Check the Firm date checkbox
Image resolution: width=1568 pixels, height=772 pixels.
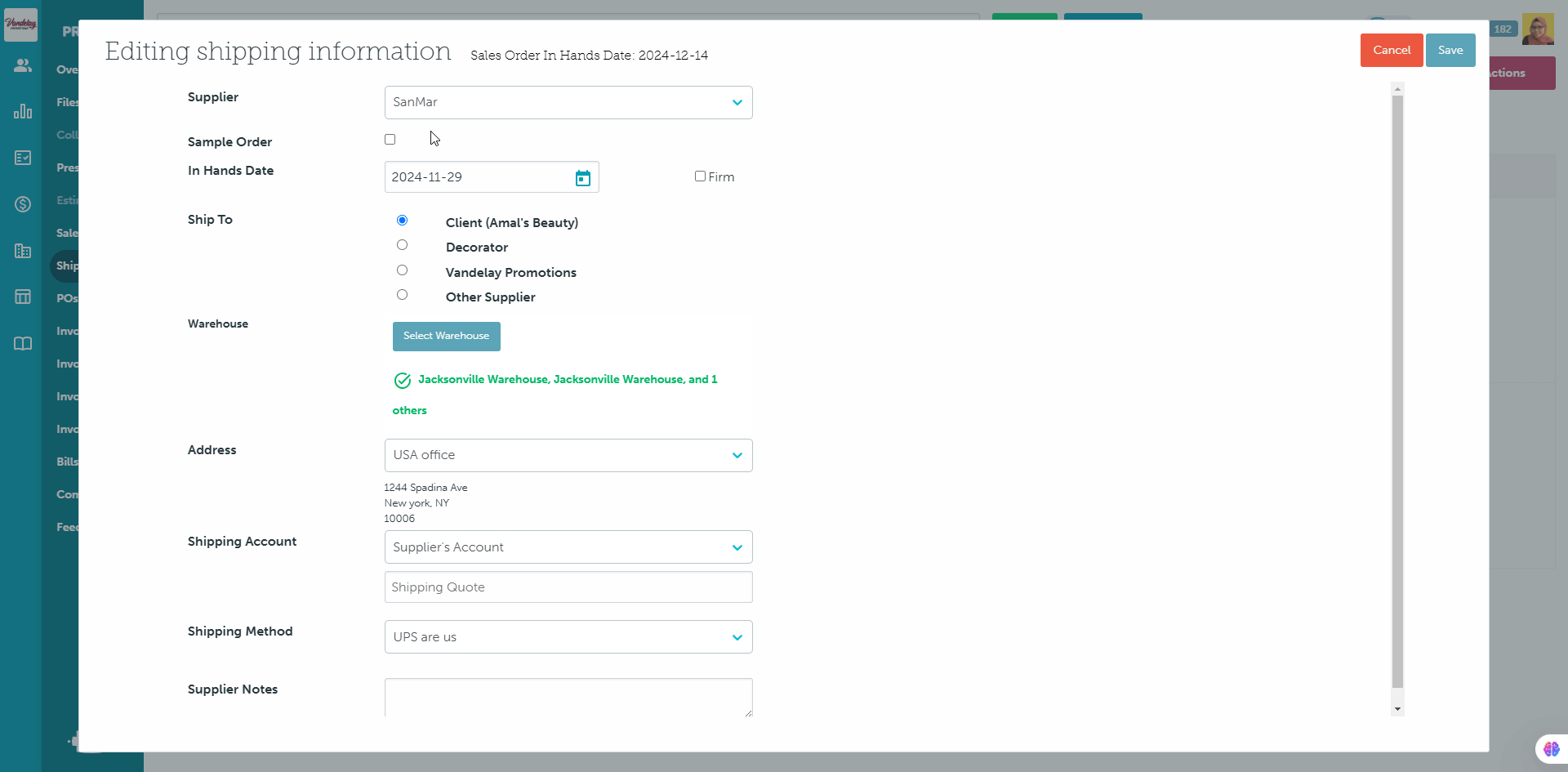700,176
